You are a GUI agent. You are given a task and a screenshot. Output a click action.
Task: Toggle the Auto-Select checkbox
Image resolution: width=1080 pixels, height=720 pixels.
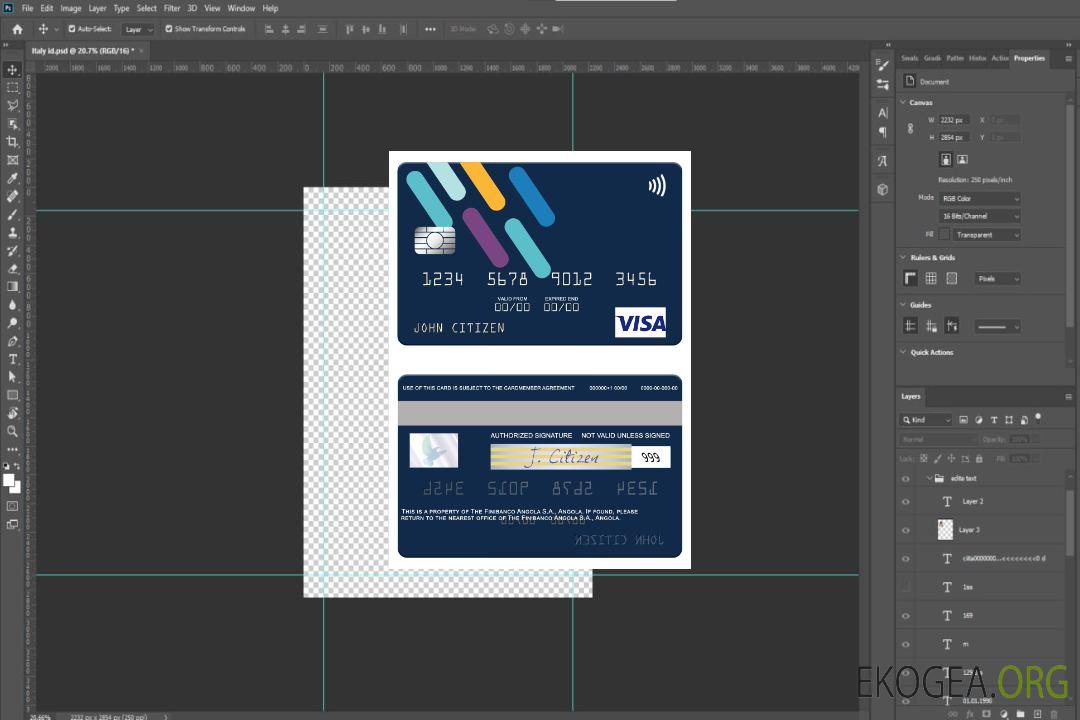[72, 29]
